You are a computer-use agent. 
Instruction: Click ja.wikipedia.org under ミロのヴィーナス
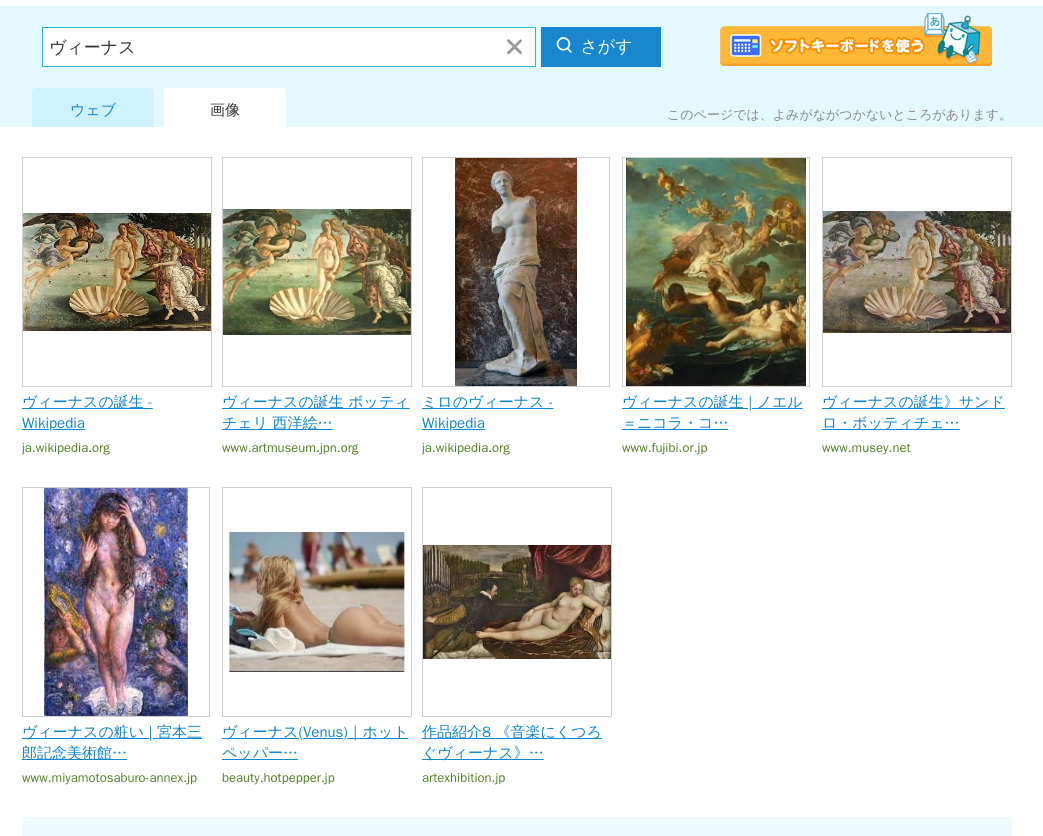(466, 448)
